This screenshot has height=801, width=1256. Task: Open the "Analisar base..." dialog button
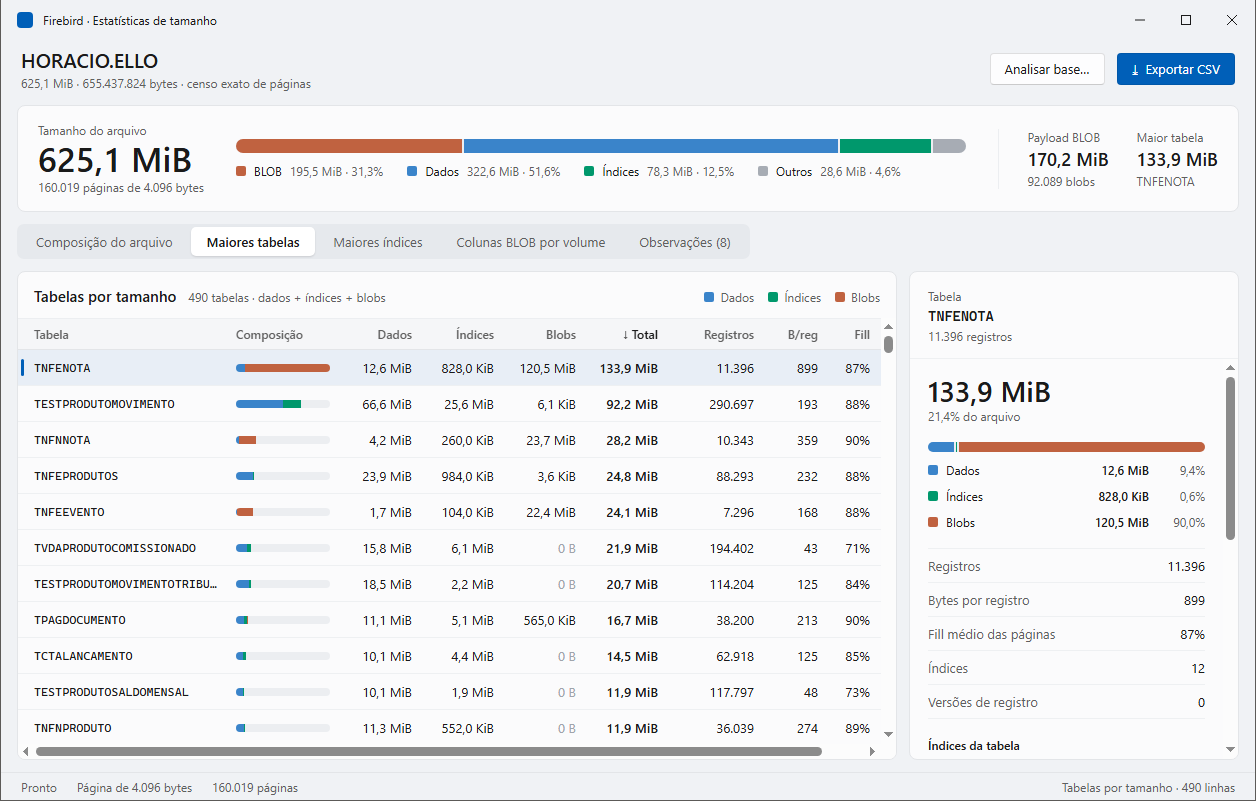click(1047, 69)
